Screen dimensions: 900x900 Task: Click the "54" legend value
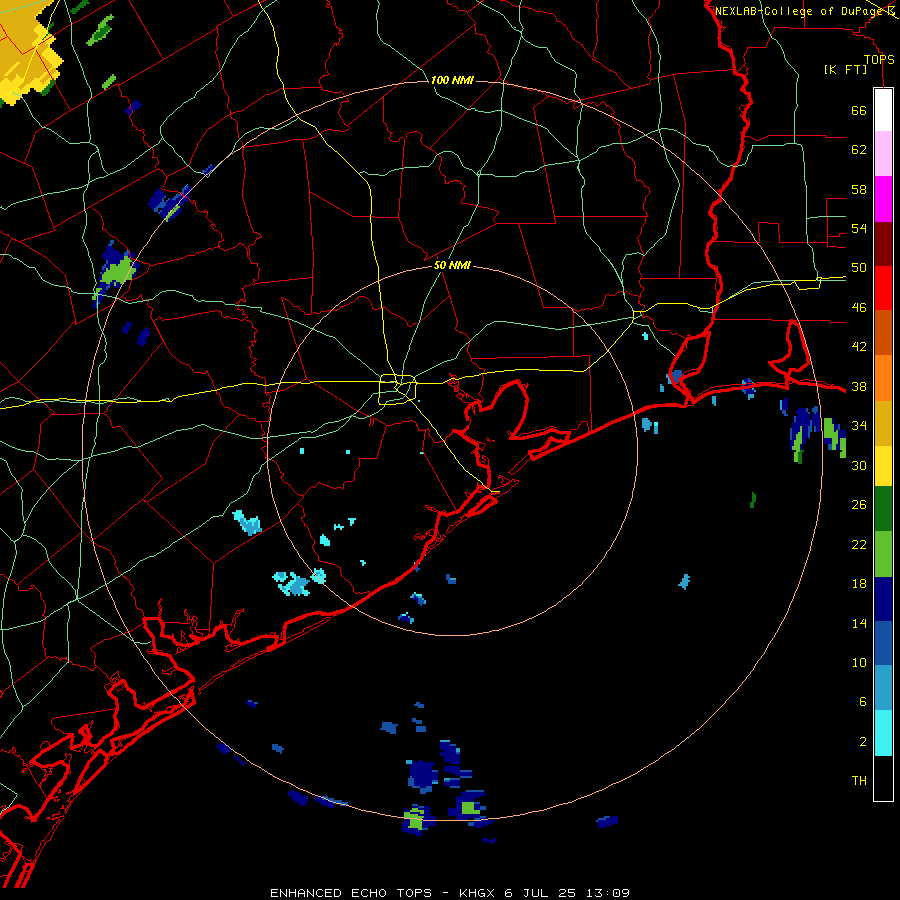pyautogui.click(x=859, y=228)
